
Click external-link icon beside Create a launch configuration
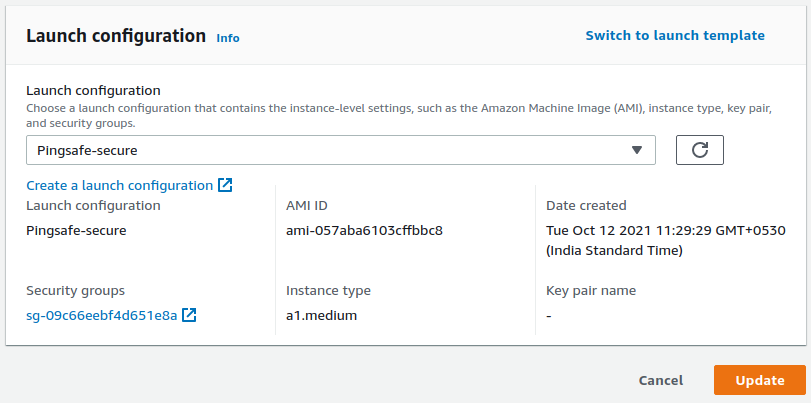[225, 185]
